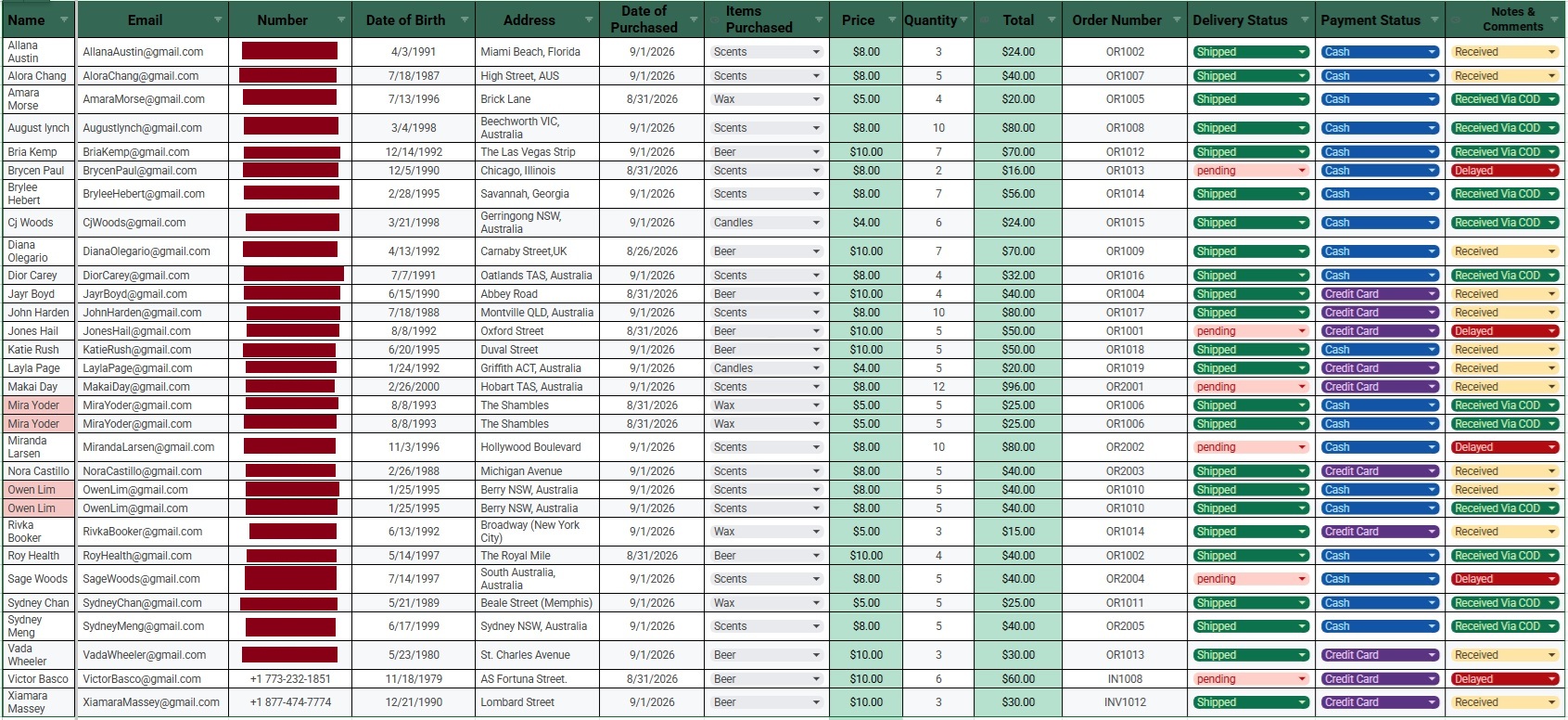Open the Items Purchased column filter icon
The image size is (1568, 720).
pos(818,19)
